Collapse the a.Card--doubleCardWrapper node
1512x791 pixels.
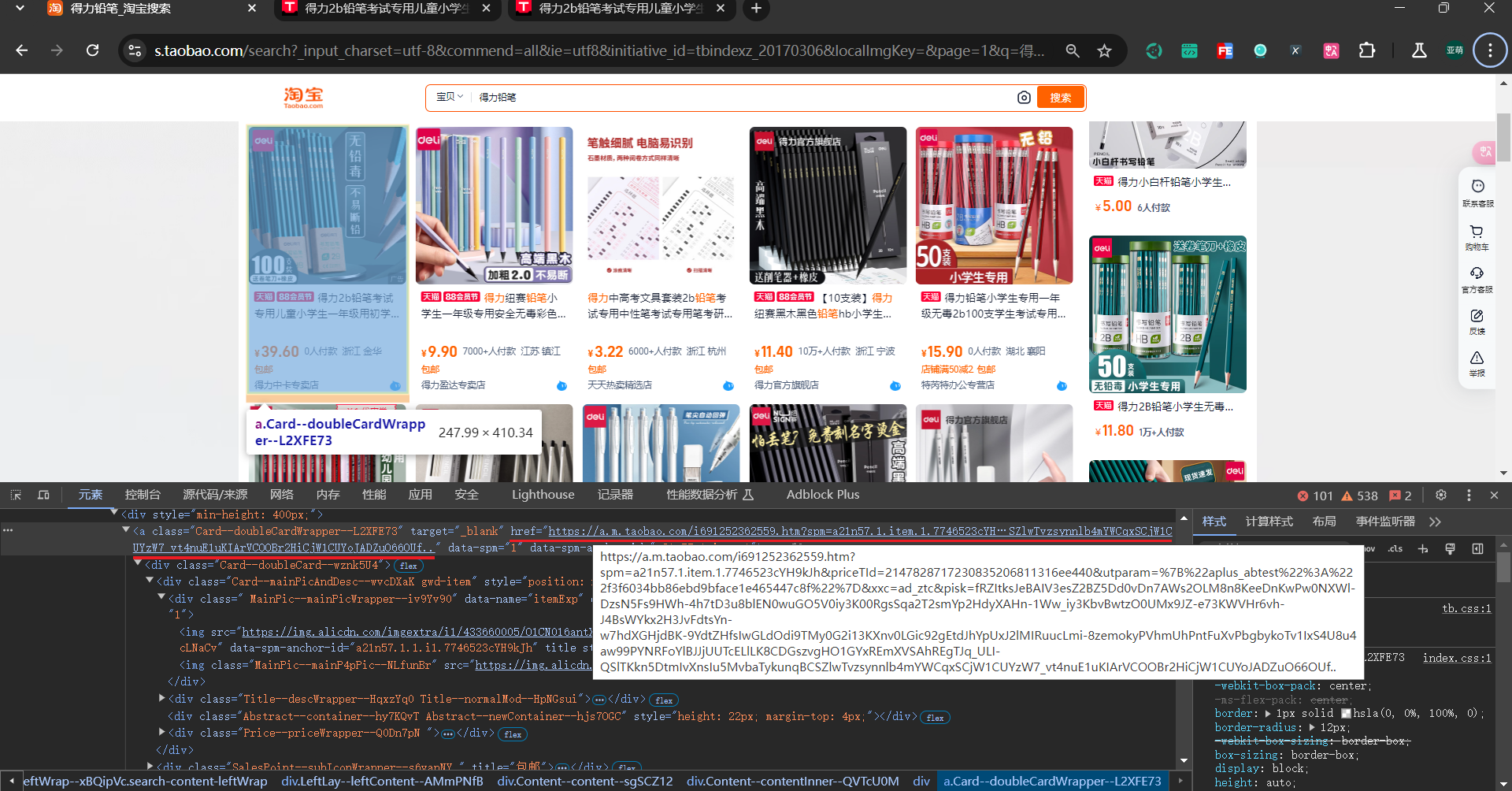(125, 530)
